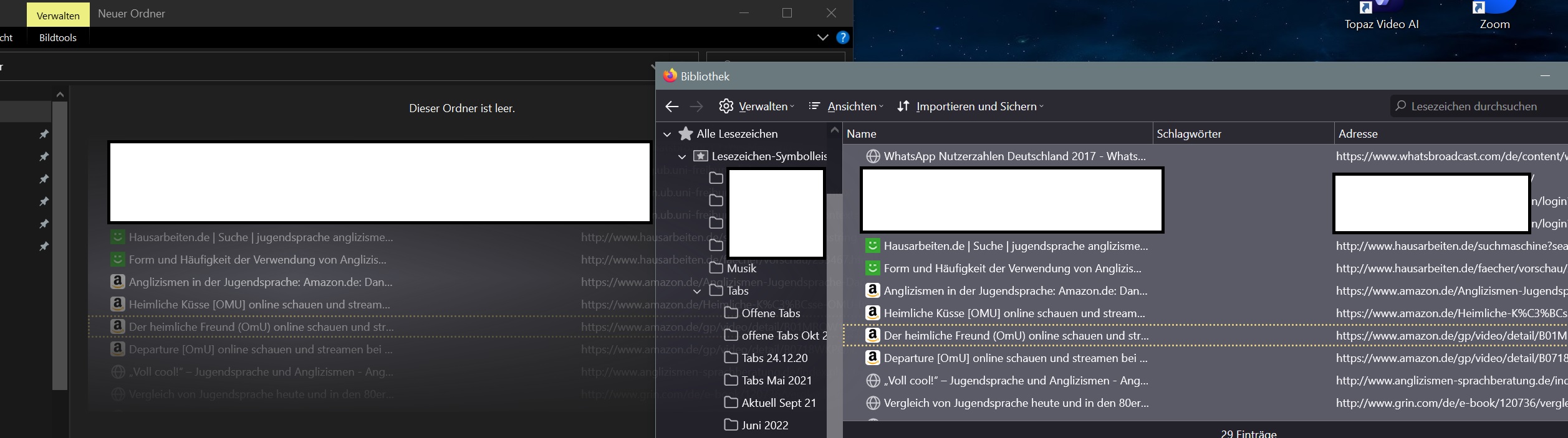Collapse the Tabs folder in the tree

coord(697,291)
